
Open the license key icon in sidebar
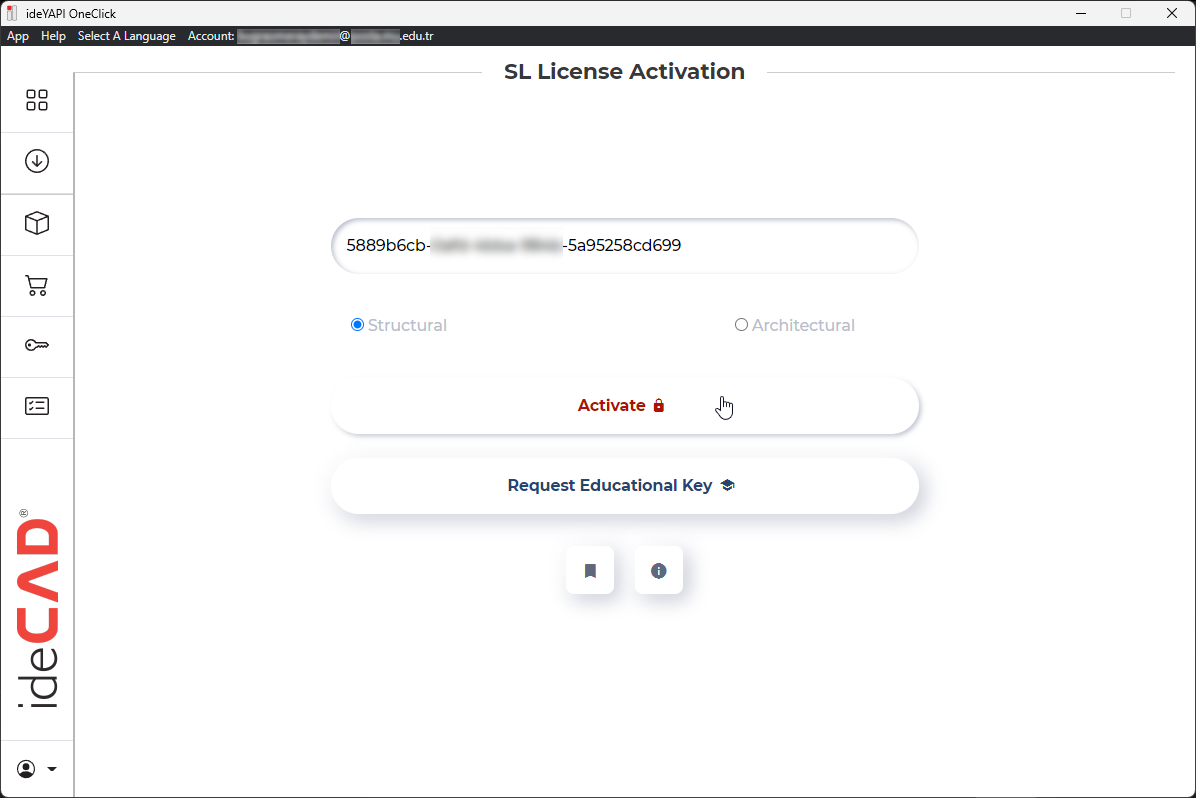point(37,346)
